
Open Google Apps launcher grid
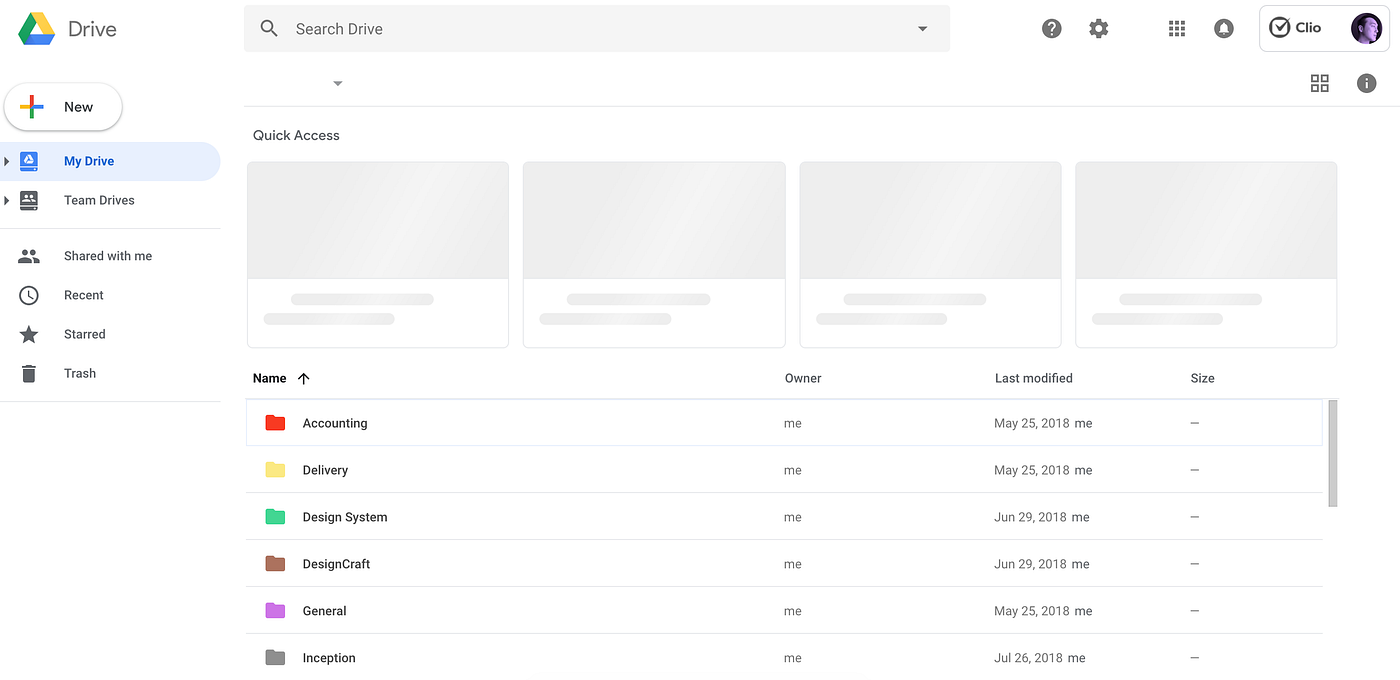click(x=1176, y=28)
